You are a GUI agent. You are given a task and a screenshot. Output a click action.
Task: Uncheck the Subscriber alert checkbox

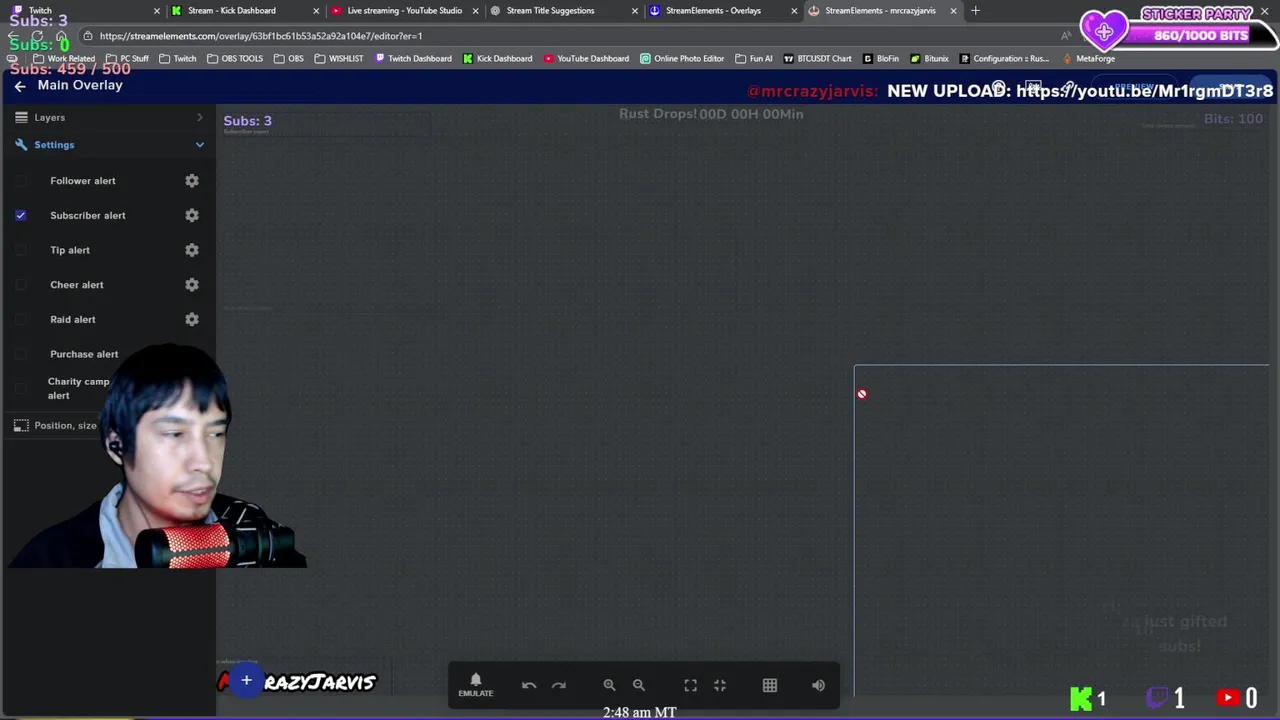coord(21,215)
